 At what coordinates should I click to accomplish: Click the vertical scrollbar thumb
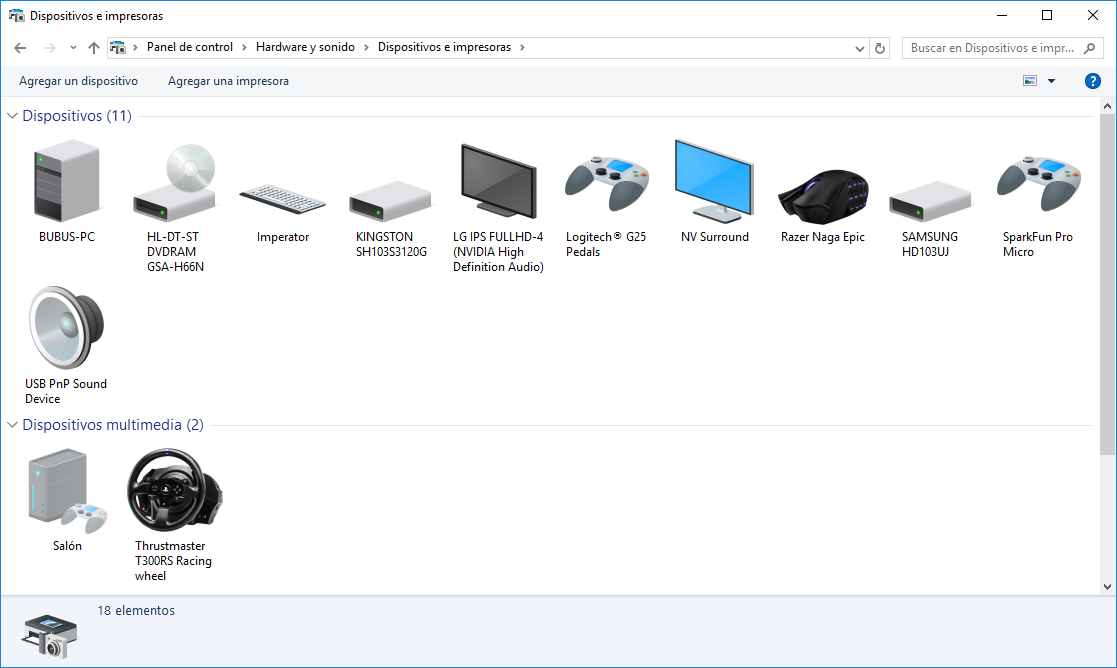pos(1107,284)
